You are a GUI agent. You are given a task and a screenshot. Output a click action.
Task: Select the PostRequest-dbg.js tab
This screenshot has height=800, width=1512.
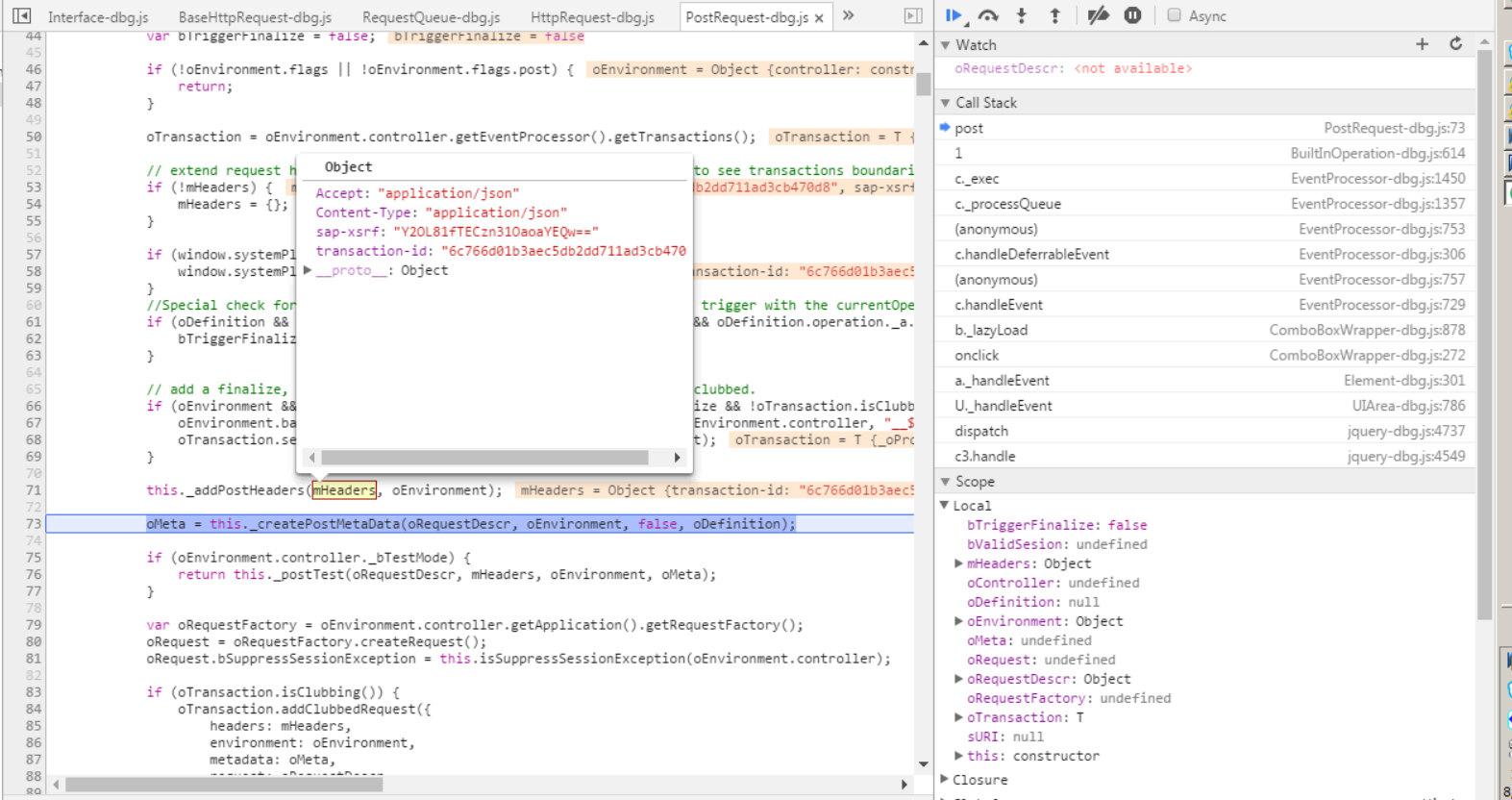pyautogui.click(x=747, y=17)
